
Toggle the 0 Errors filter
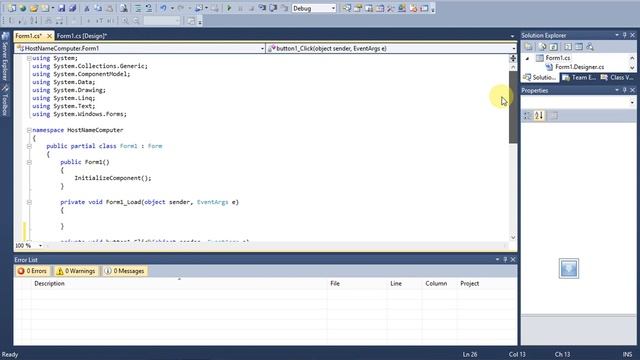[x=32, y=271]
